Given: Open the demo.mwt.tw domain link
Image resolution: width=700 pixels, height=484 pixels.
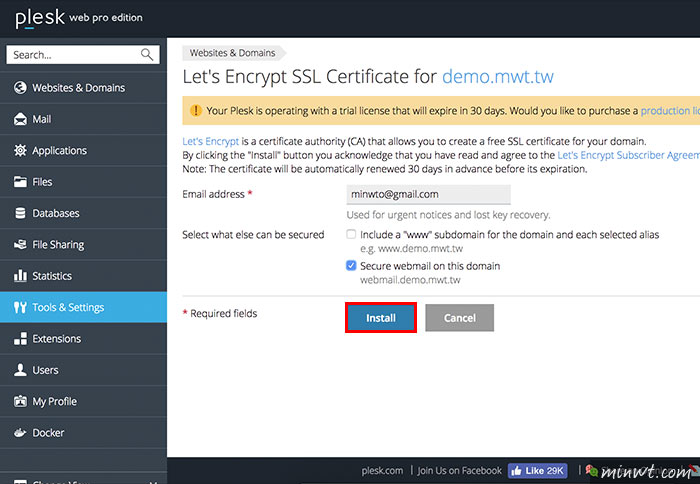Looking at the screenshot, I should point(498,77).
